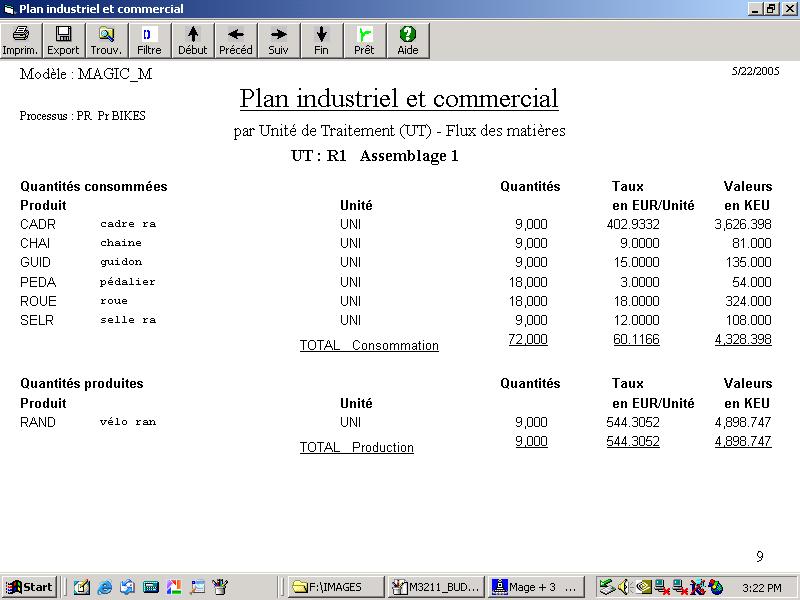Open help with the Aide button
This screenshot has width=800, height=600.
(407, 40)
